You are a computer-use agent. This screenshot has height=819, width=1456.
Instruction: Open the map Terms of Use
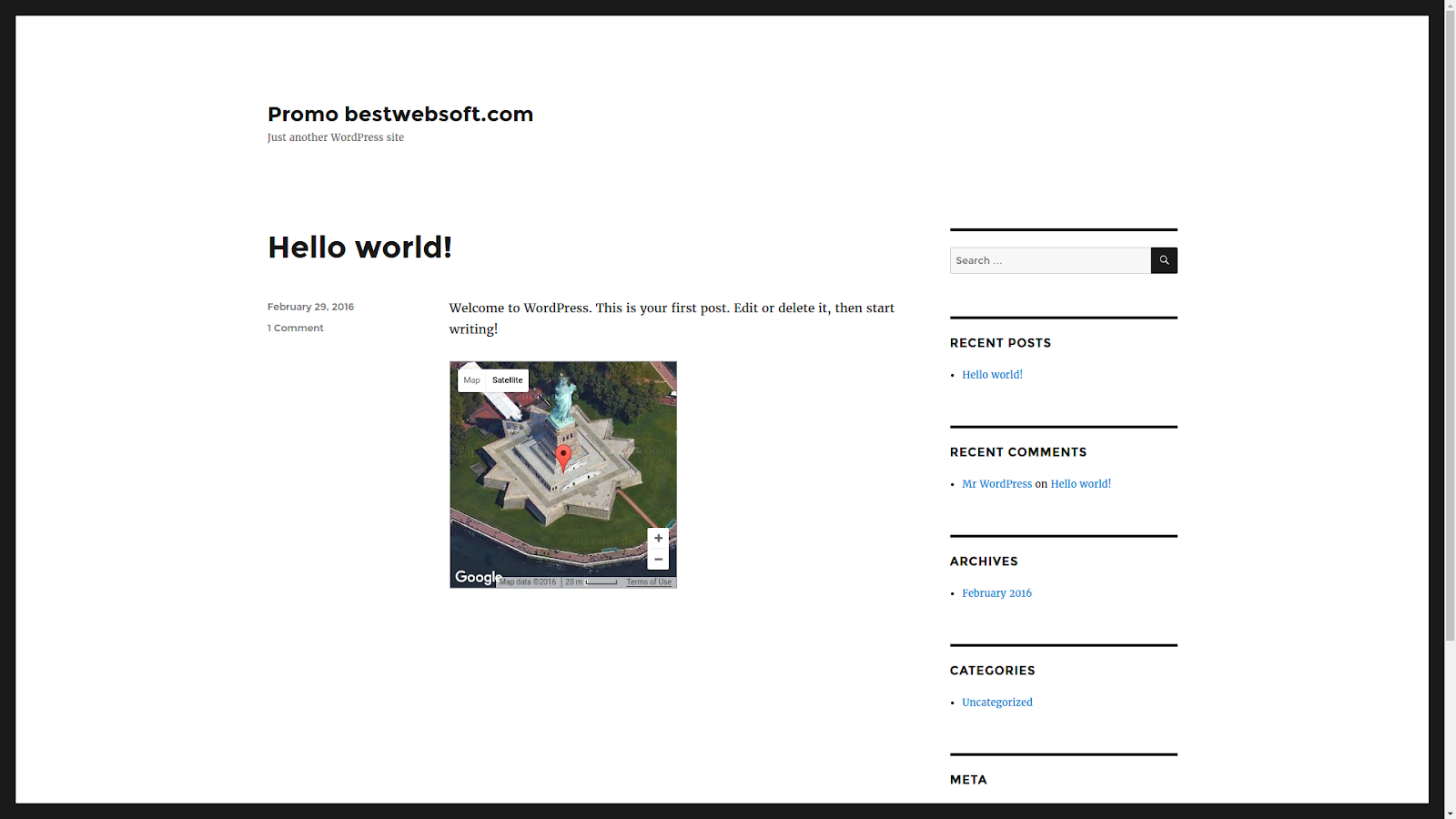(649, 582)
